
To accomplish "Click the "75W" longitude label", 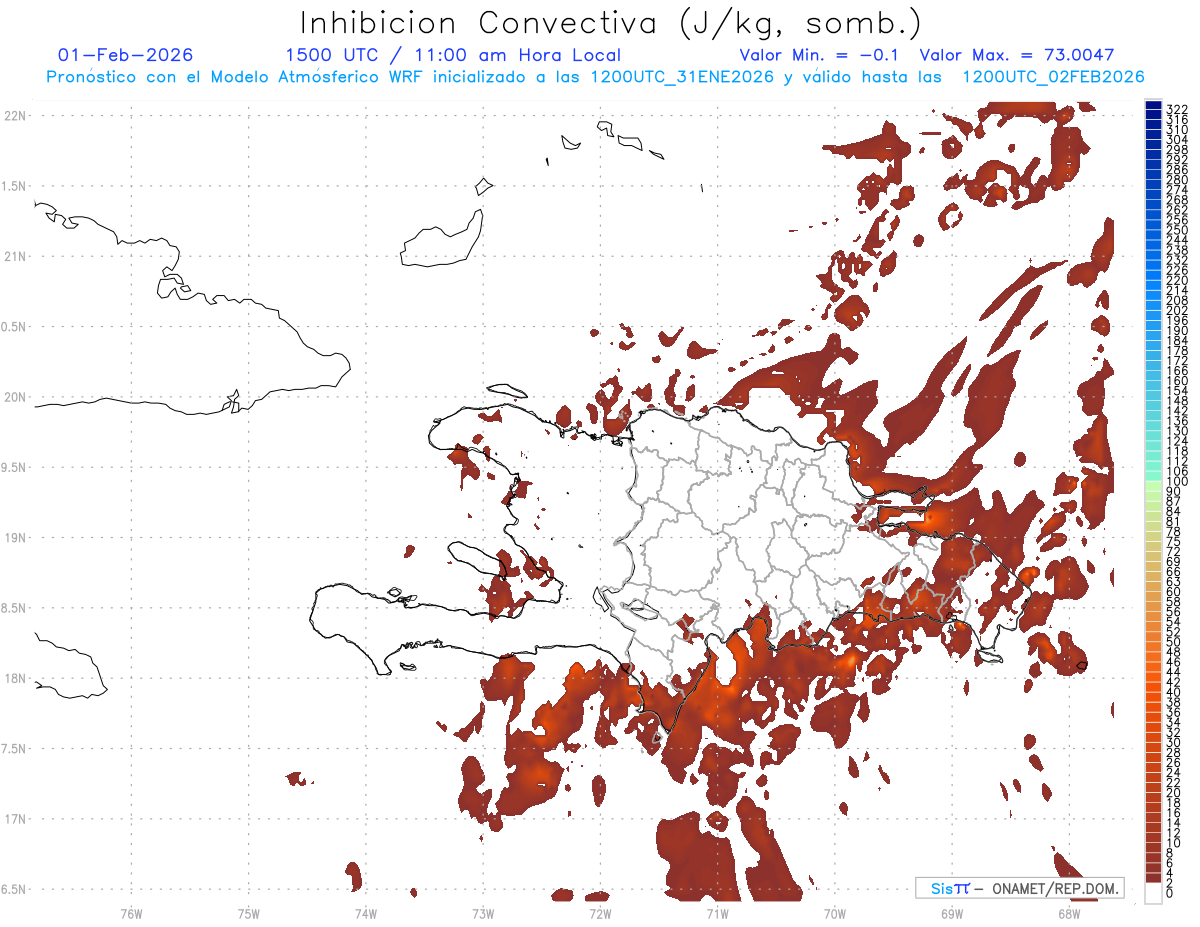I will pos(248,912).
